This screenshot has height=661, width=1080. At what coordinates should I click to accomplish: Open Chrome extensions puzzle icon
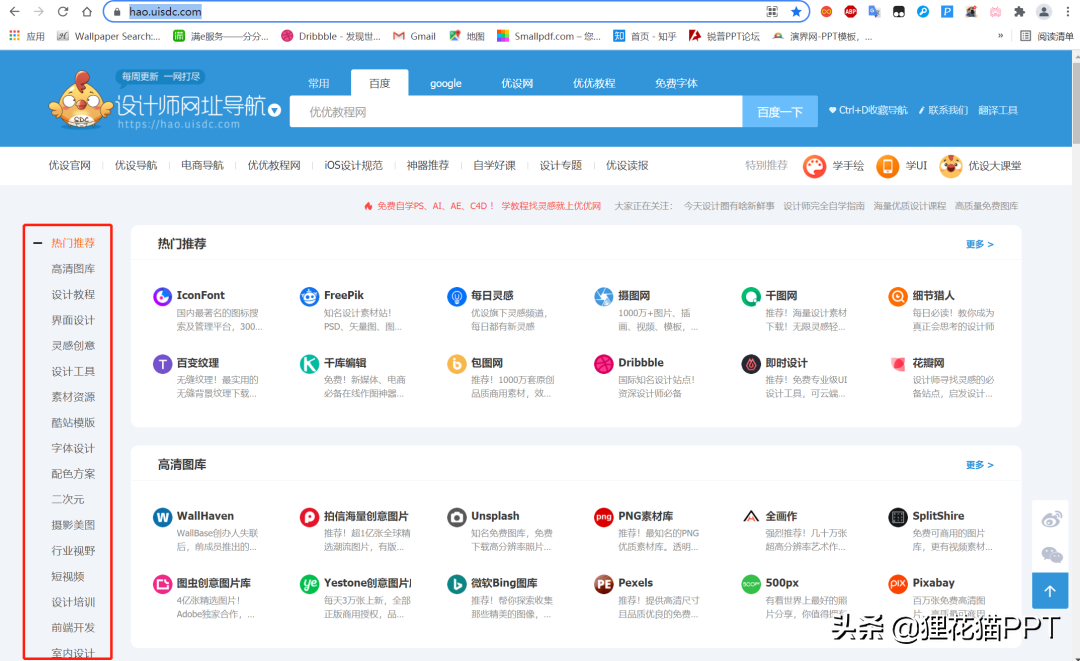point(1019,12)
